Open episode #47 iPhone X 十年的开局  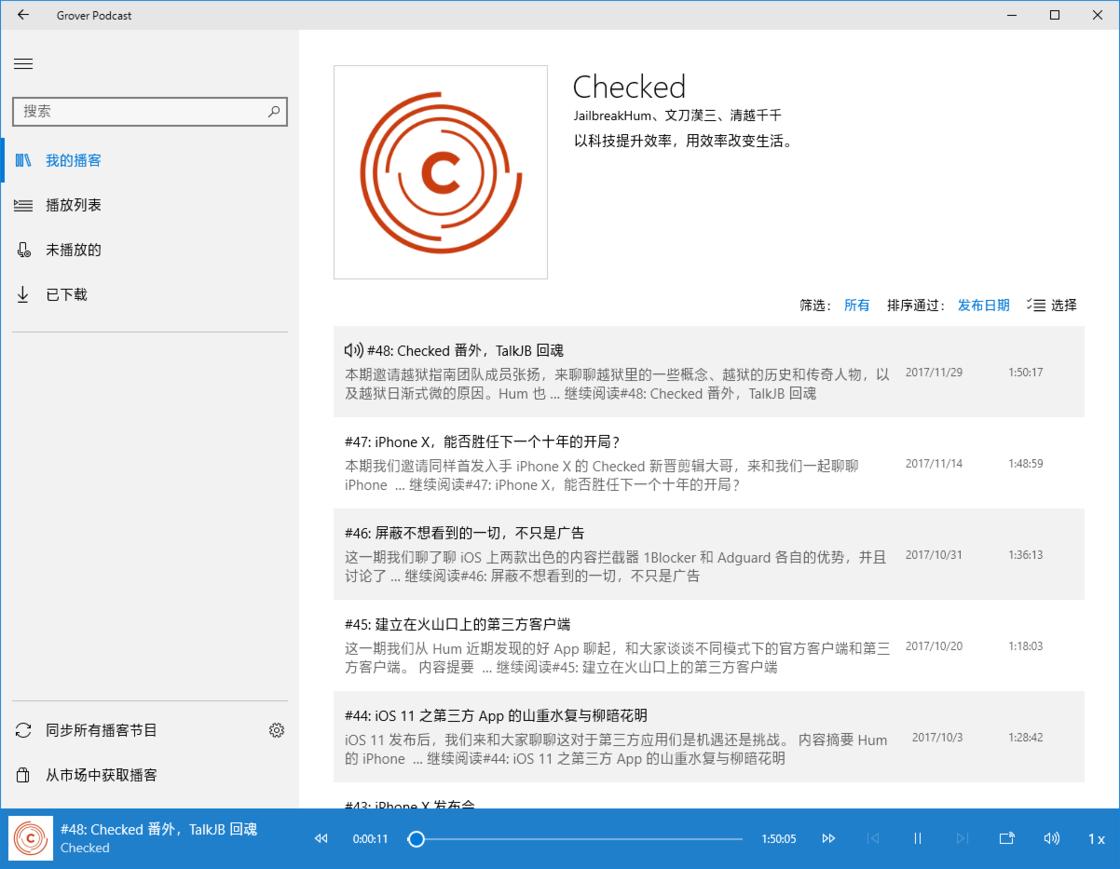click(x=709, y=463)
